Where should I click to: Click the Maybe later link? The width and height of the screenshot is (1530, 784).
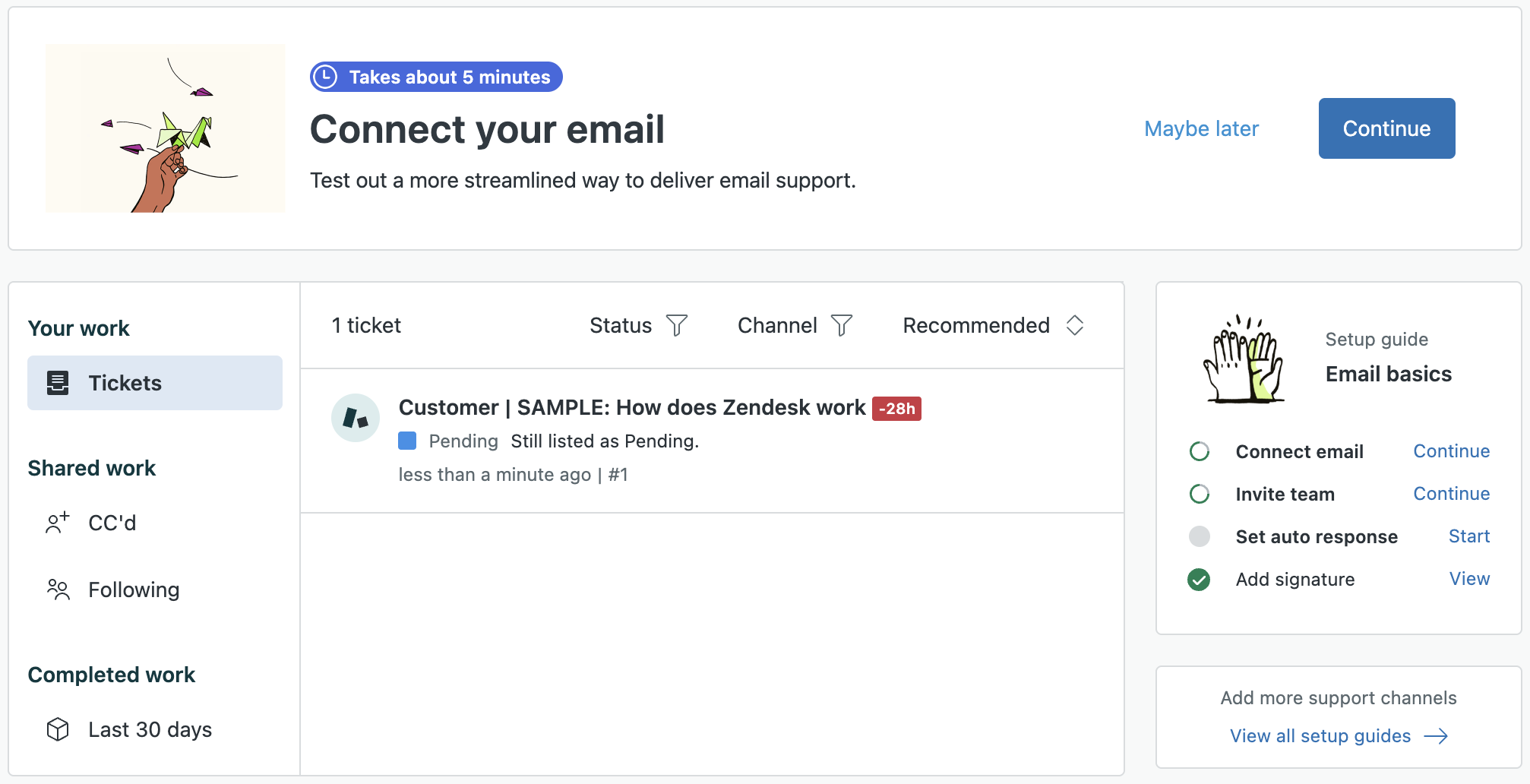tap(1201, 128)
